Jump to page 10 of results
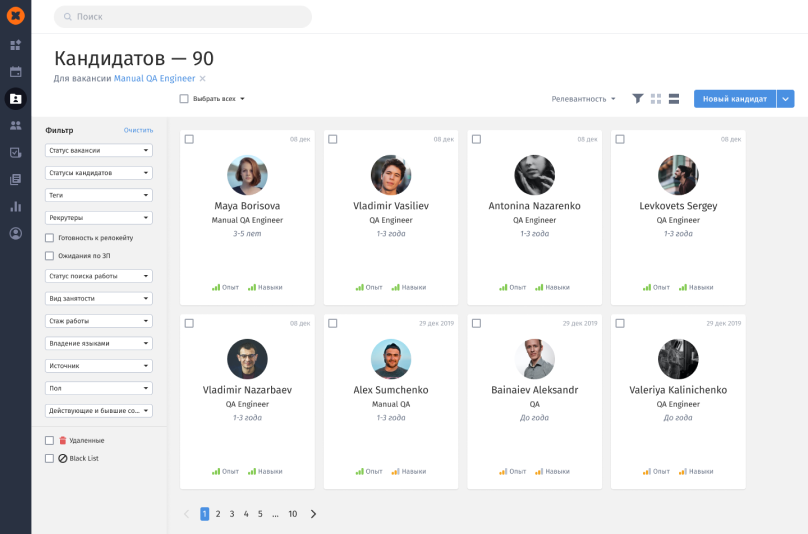 point(292,514)
